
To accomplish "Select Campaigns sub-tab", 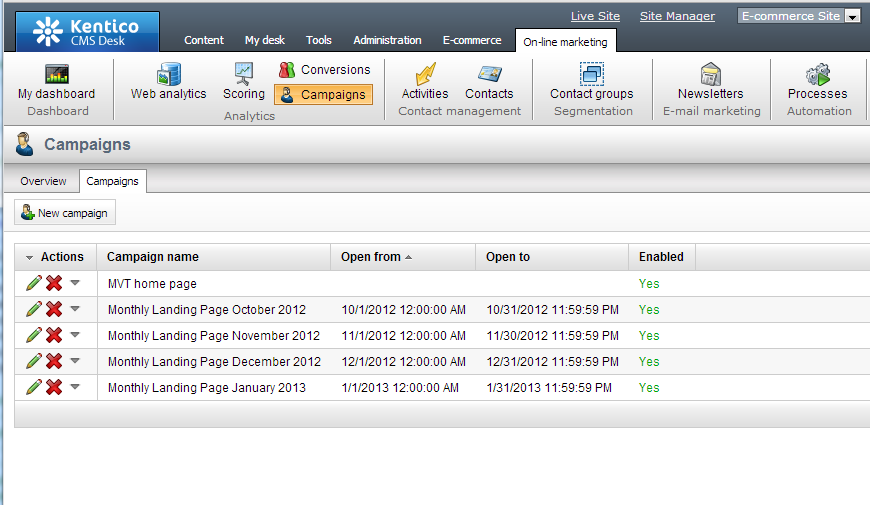I will (113, 181).
